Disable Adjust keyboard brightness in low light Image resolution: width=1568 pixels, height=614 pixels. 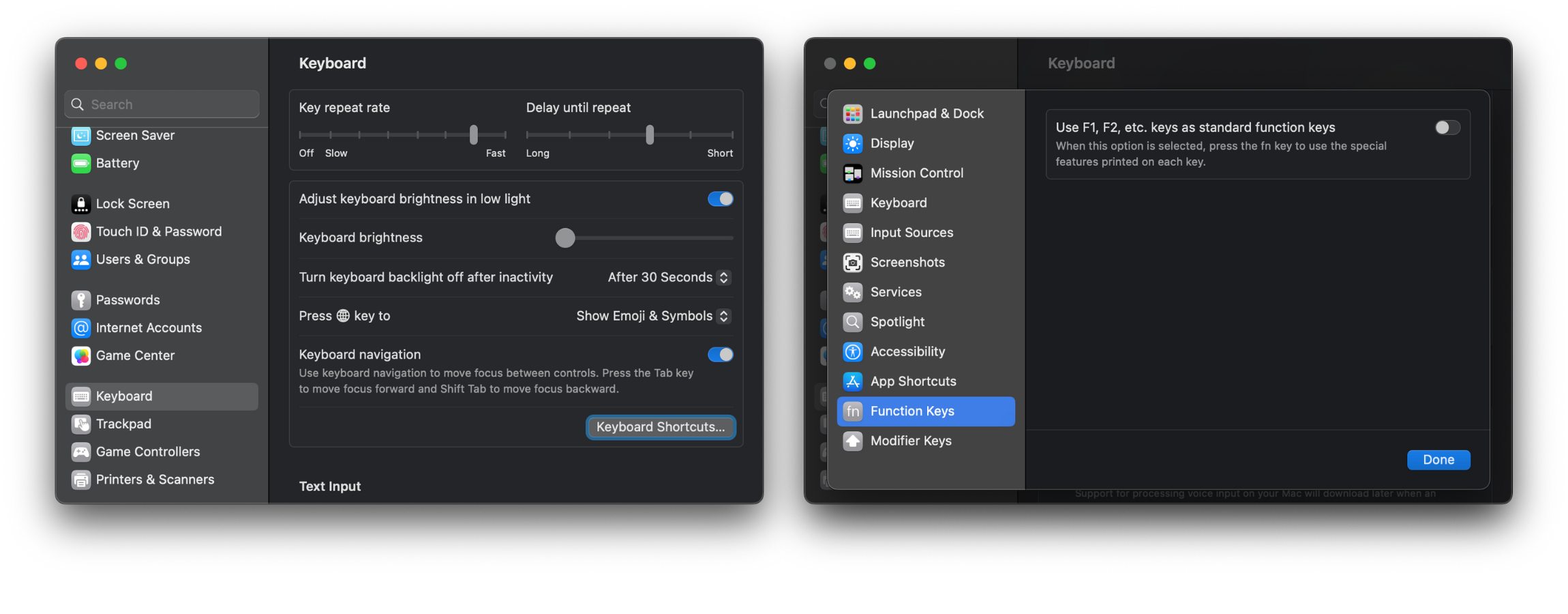(x=720, y=199)
